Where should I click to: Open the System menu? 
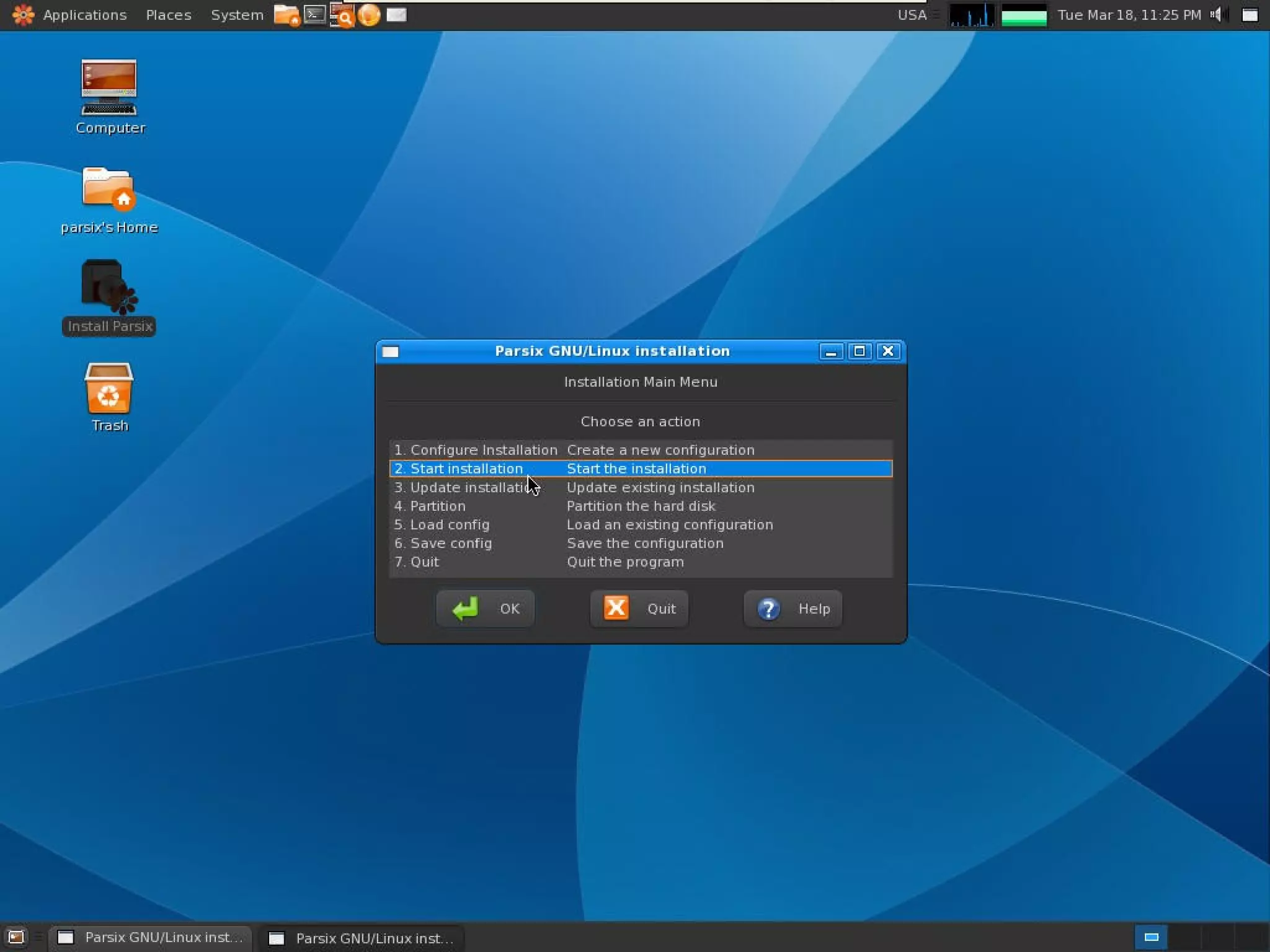236,15
